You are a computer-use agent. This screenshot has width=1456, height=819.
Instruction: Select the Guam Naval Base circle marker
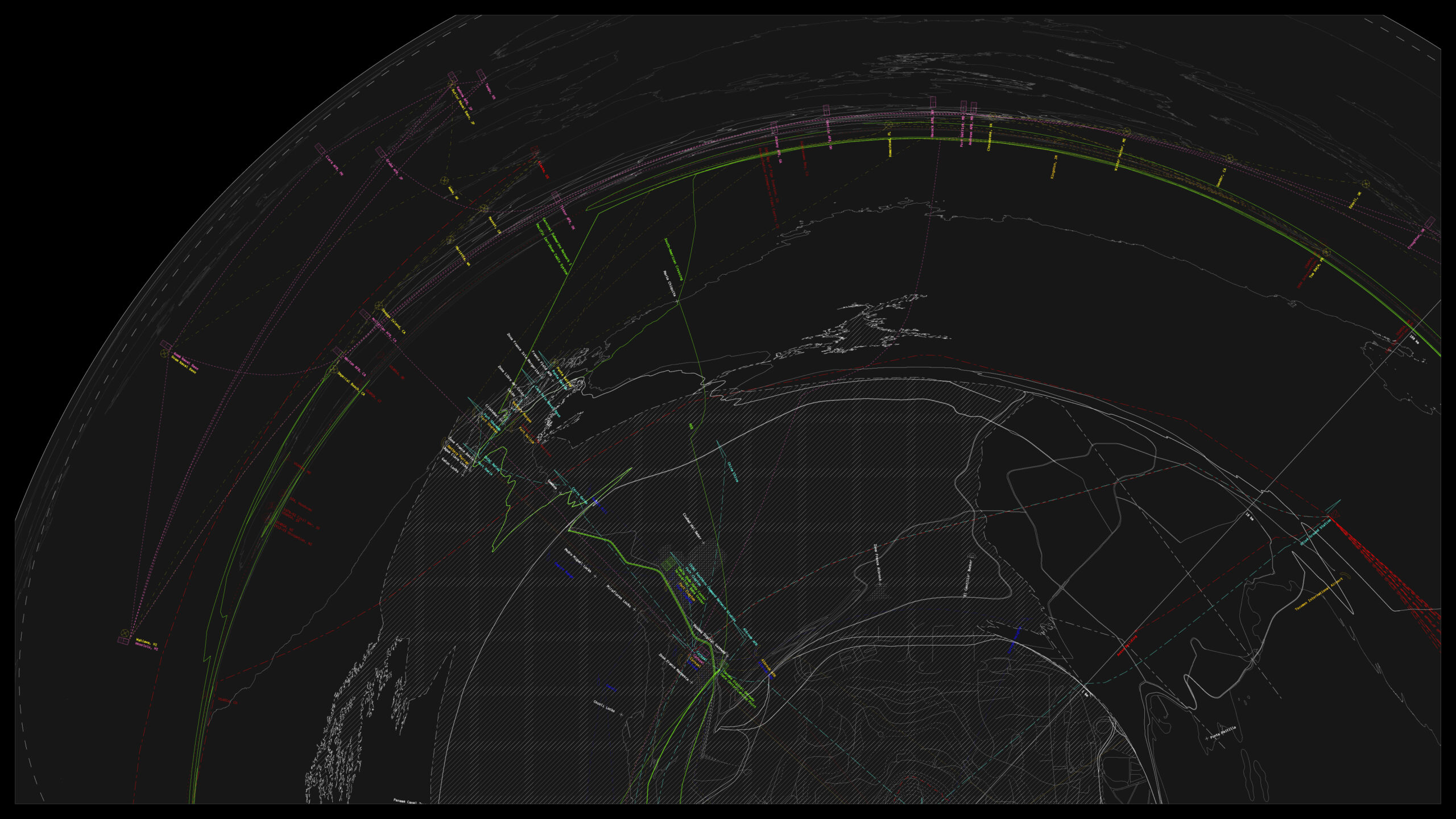point(164,354)
